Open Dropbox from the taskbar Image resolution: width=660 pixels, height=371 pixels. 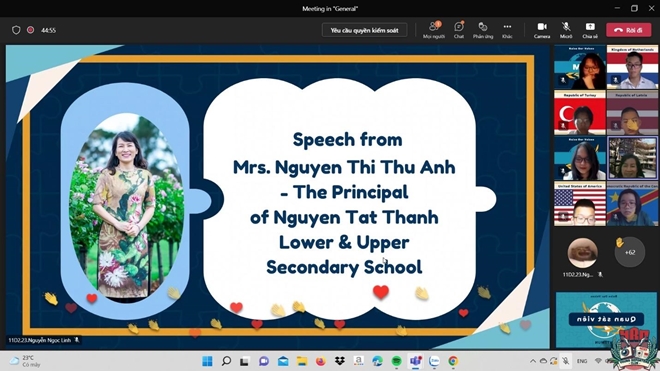coord(340,361)
